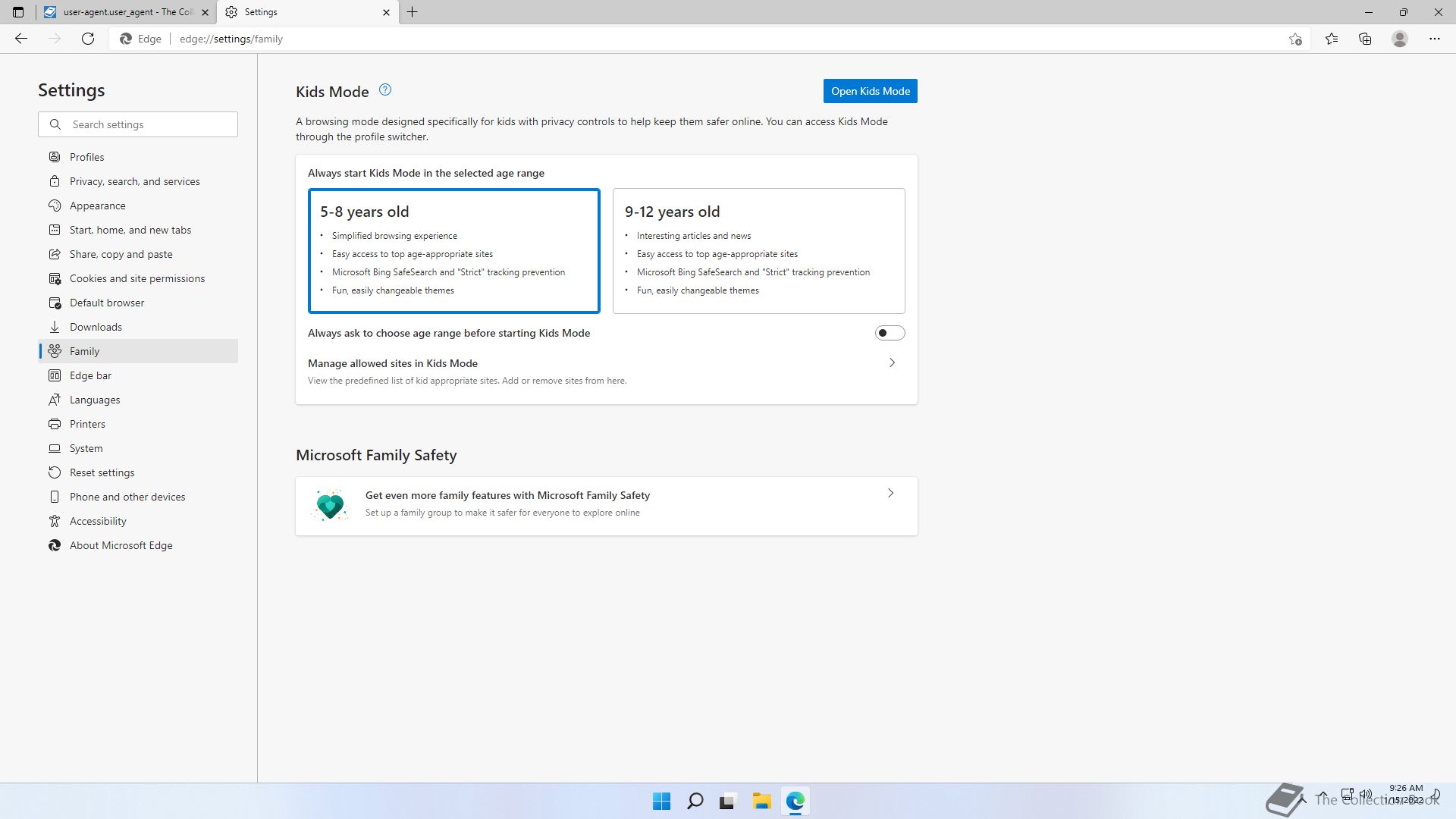The width and height of the screenshot is (1456, 819).
Task: Close the user-agent tab
Action: [x=205, y=12]
